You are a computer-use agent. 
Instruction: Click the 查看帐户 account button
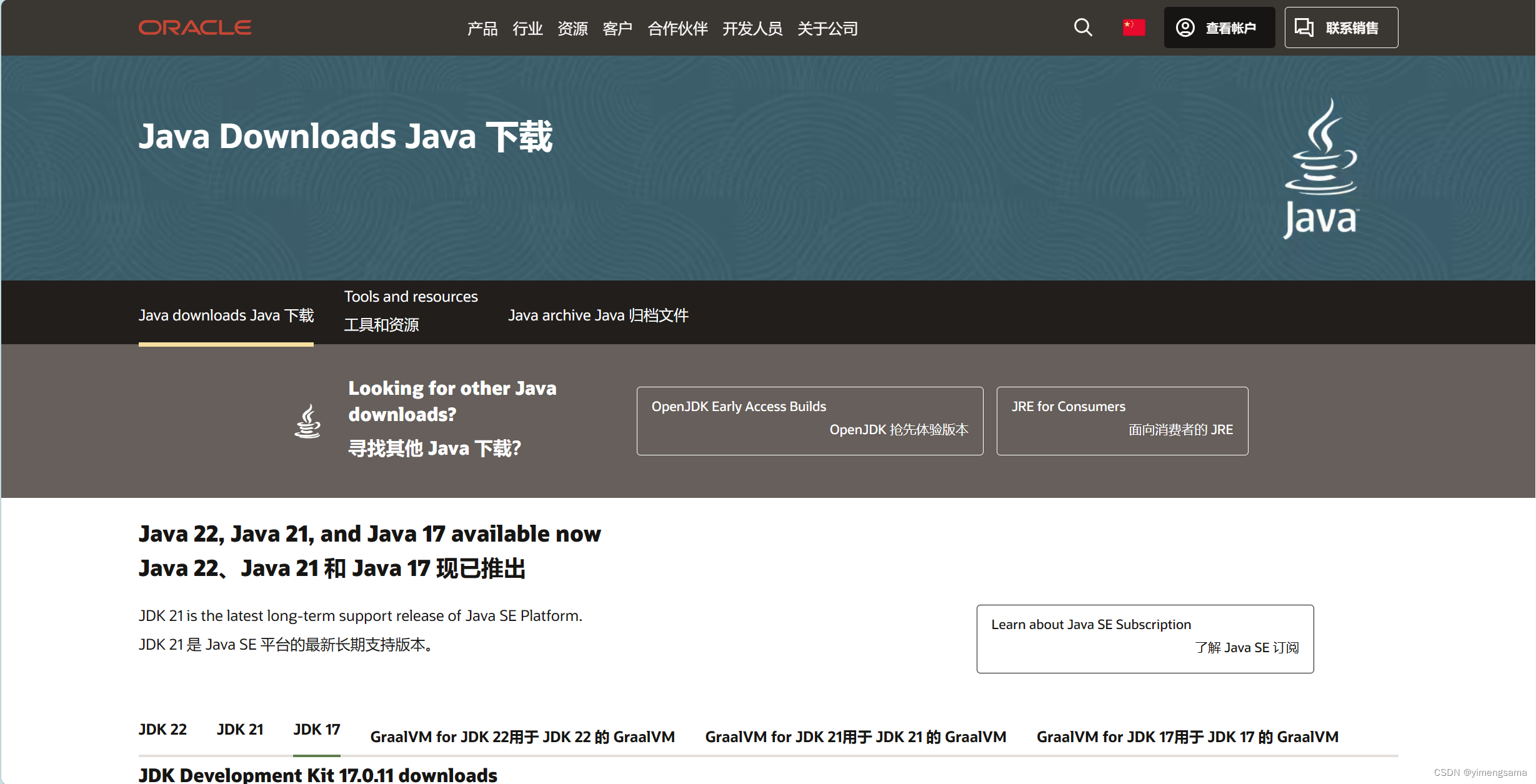pos(1219,27)
